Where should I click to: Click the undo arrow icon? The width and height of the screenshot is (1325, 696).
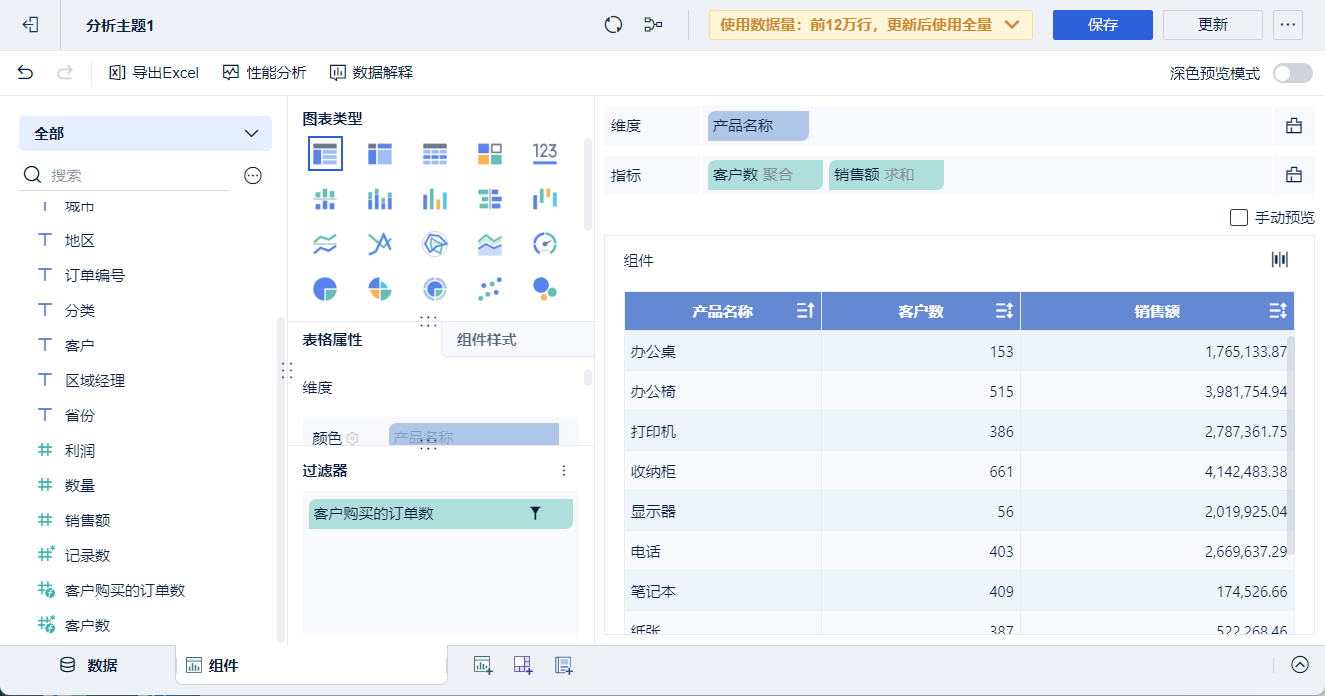pos(26,73)
